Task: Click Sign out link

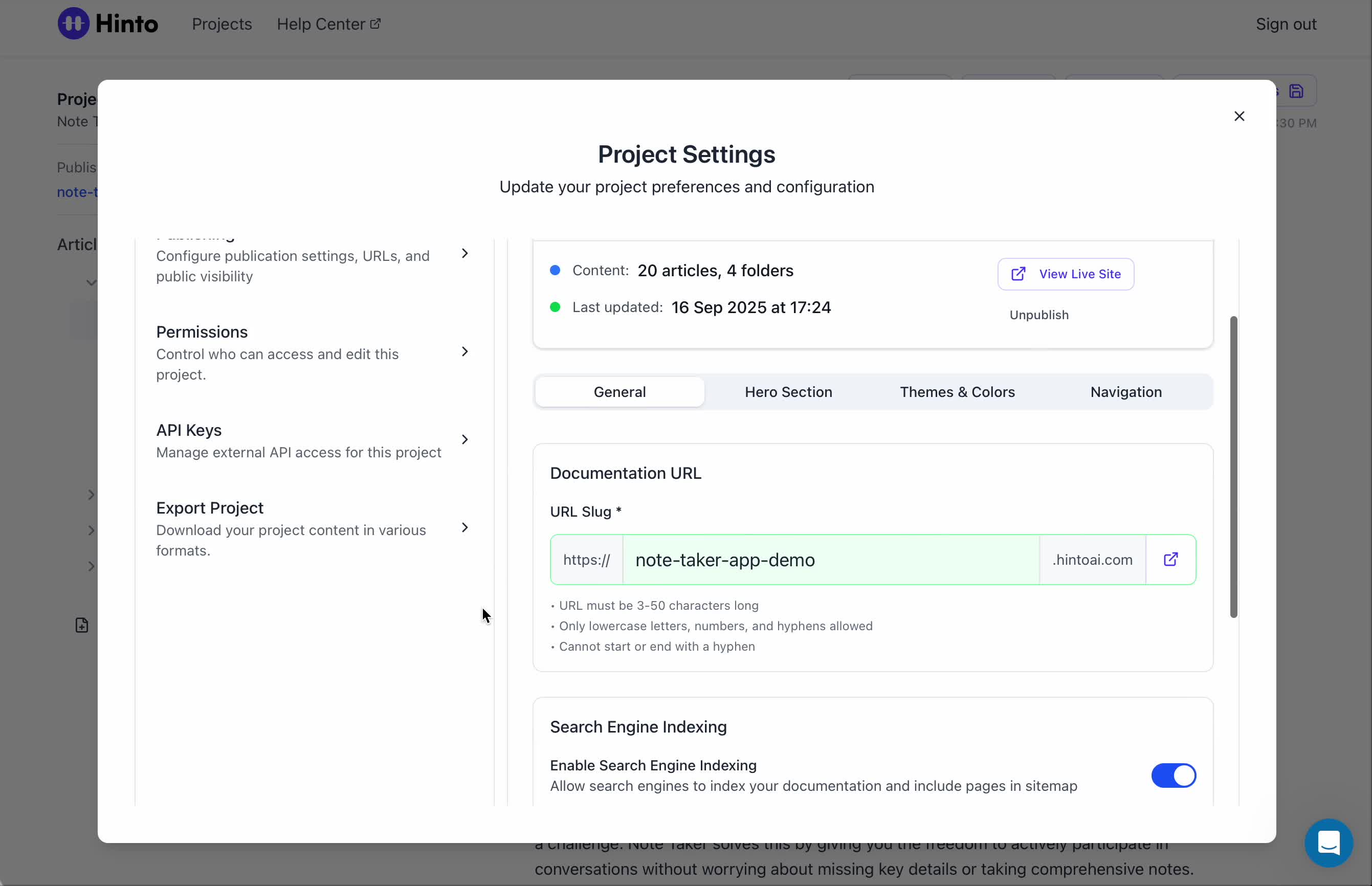Action: point(1285,24)
